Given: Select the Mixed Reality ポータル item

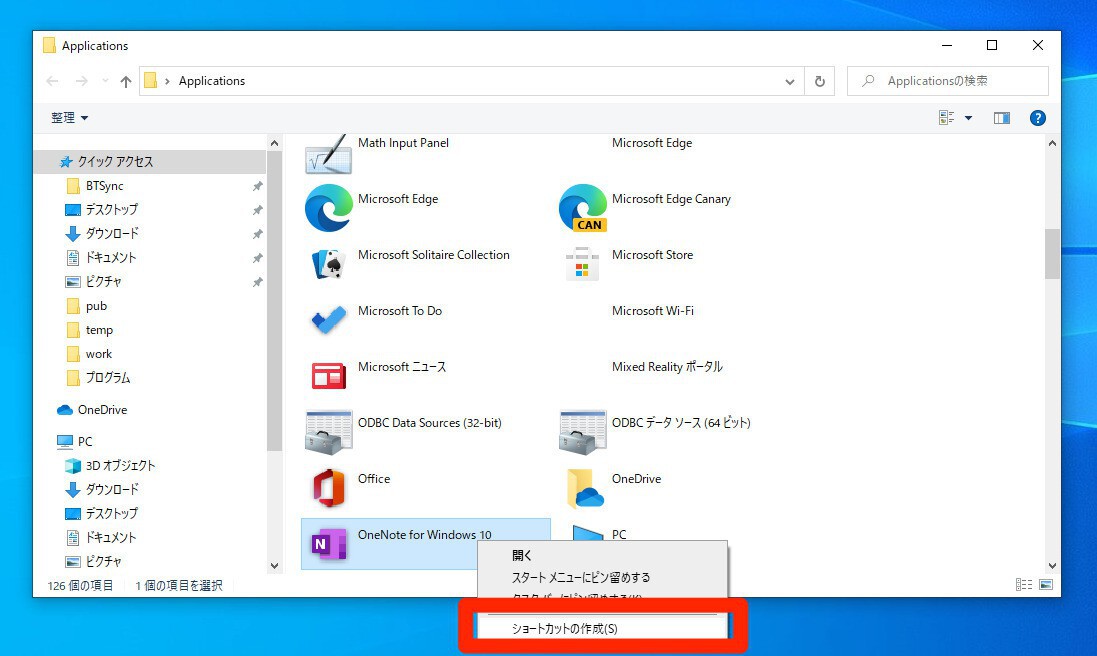Looking at the screenshot, I should [667, 367].
